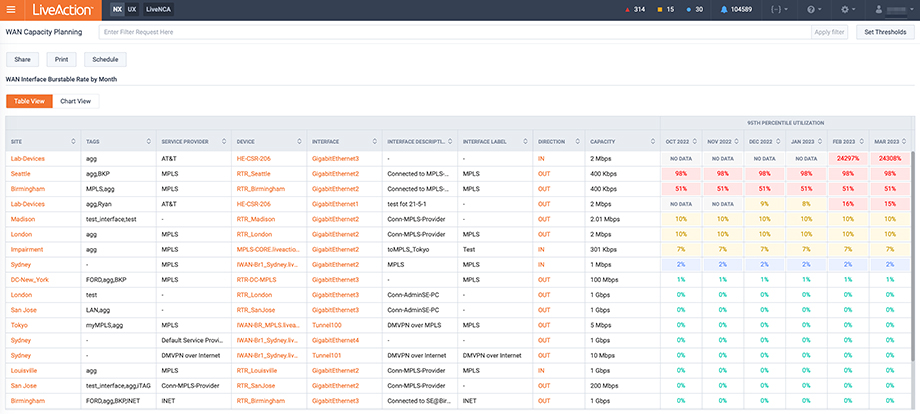920x414 pixels.
Task: Open the bell notifications icon
Action: click(x=723, y=9)
